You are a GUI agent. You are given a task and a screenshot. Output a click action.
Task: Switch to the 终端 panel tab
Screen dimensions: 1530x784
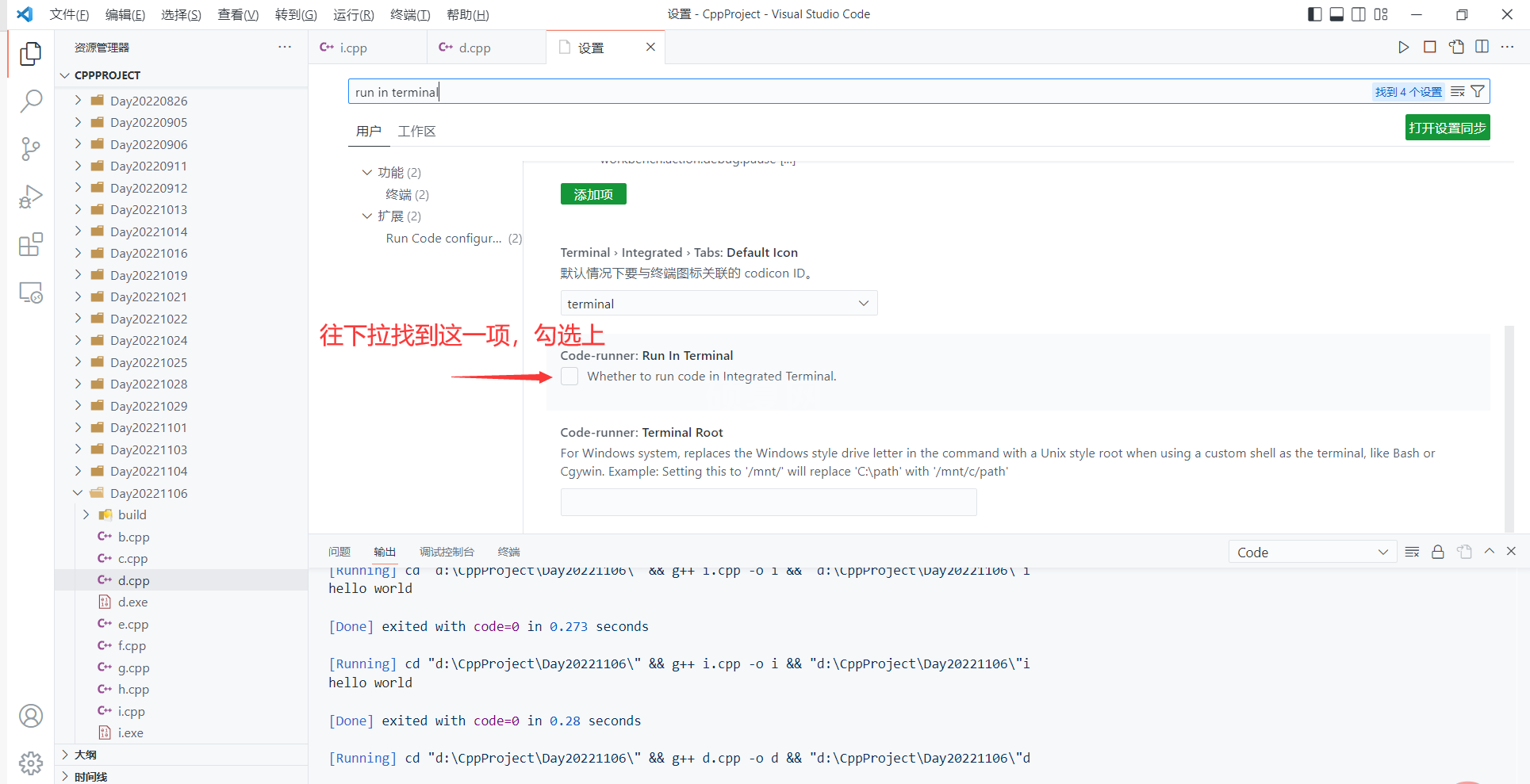pyautogui.click(x=508, y=552)
